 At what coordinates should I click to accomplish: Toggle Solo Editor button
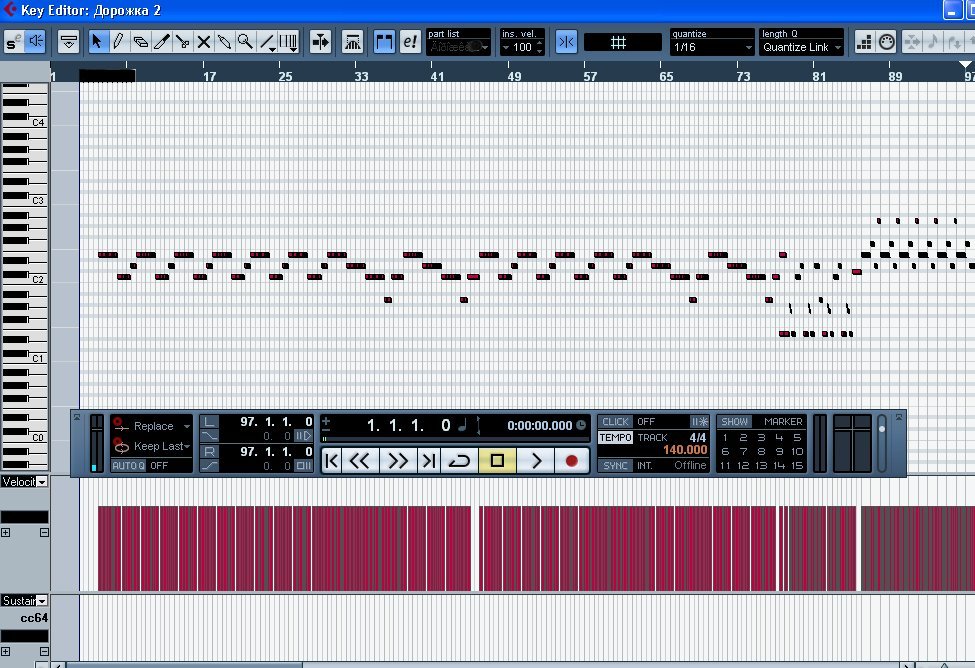(14, 42)
